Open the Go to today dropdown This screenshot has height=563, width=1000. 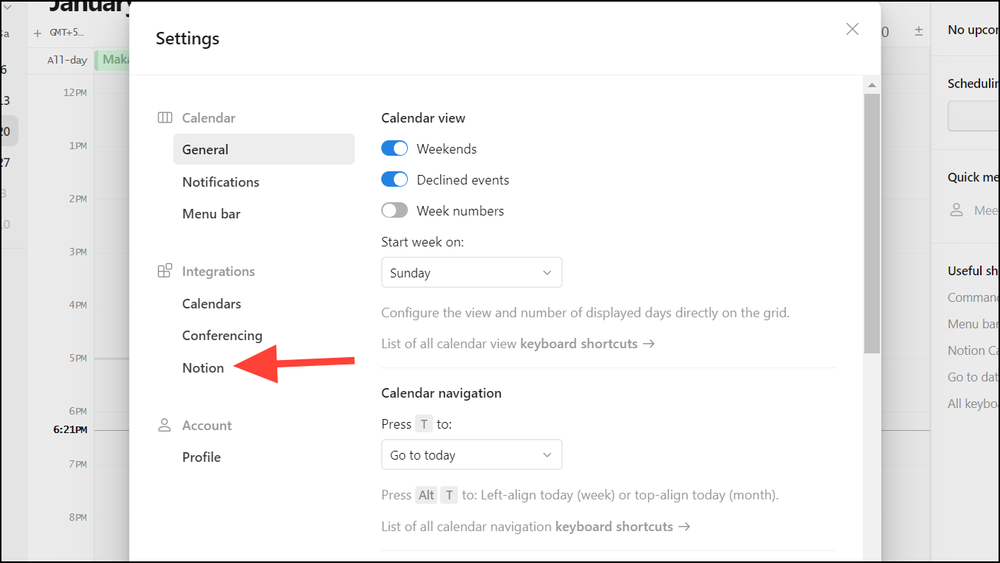point(471,455)
